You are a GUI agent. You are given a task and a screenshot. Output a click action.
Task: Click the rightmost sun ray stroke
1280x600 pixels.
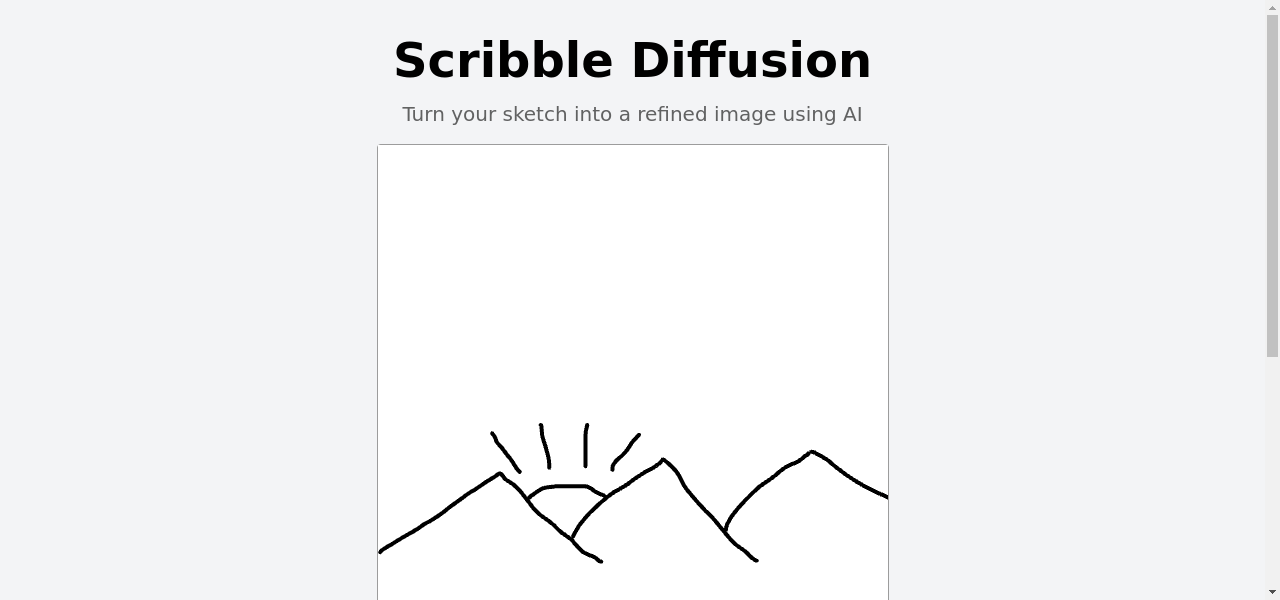point(625,451)
